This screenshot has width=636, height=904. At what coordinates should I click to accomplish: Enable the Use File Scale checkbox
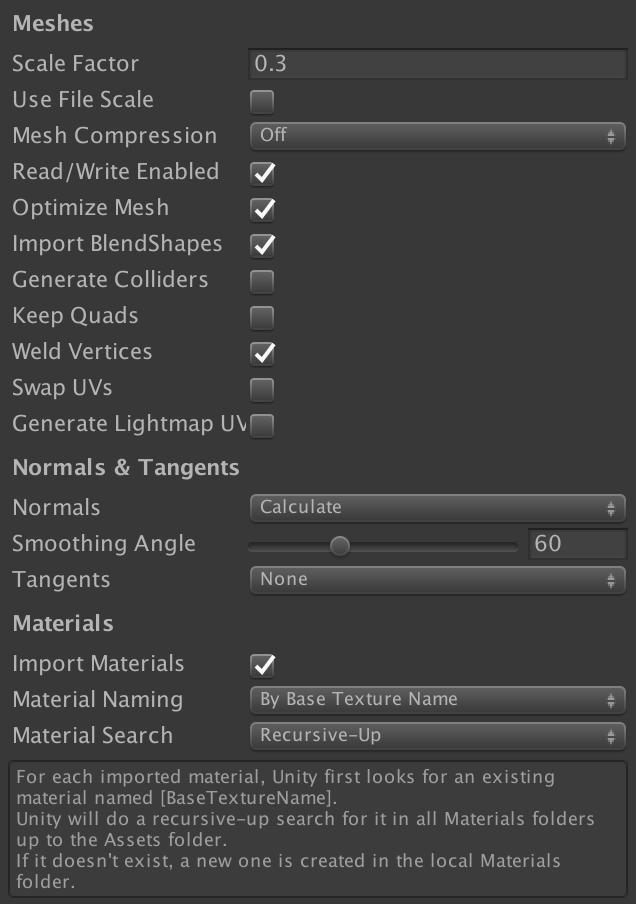[x=261, y=99]
